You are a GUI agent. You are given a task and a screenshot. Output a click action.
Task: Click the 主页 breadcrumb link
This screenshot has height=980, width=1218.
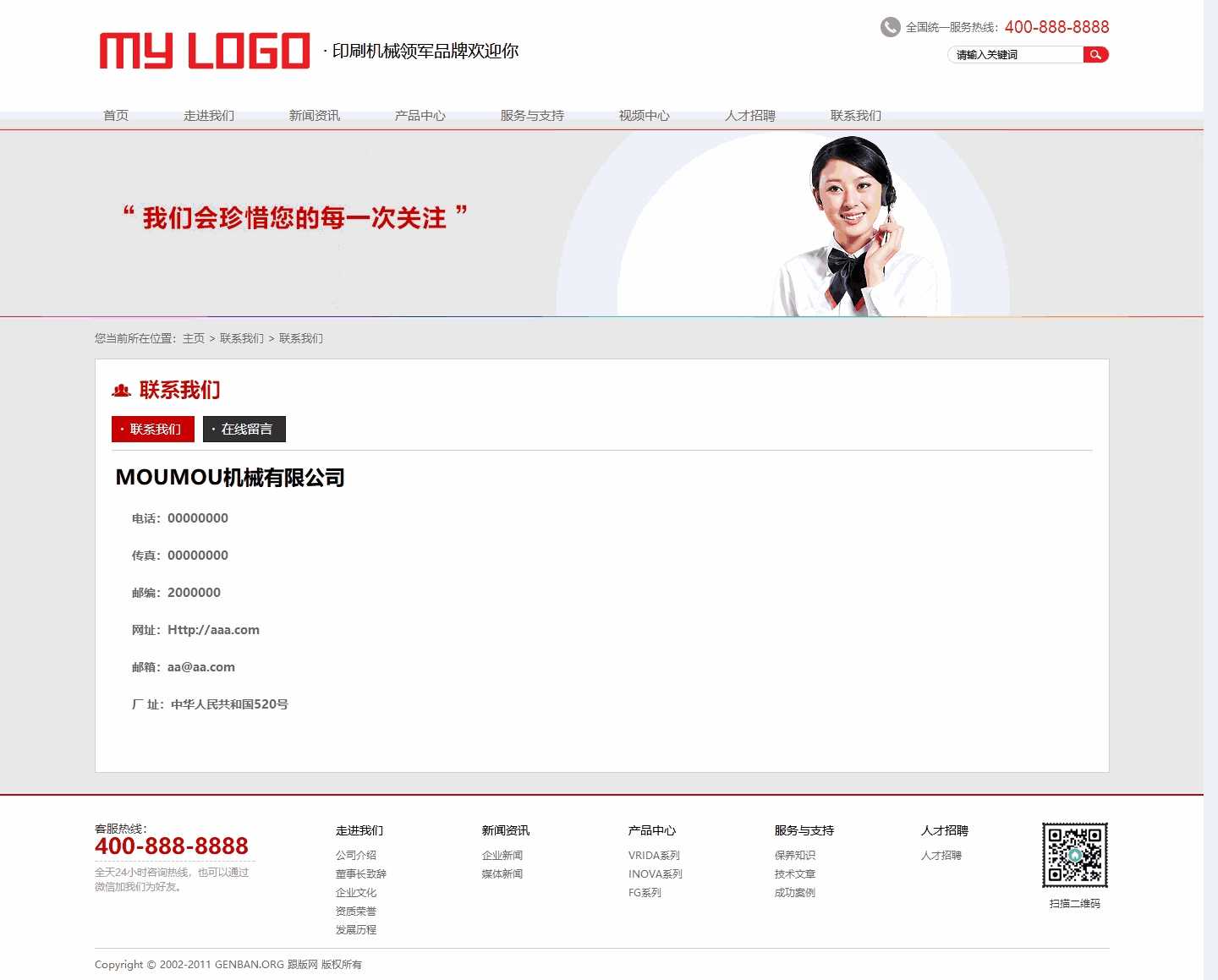tap(193, 338)
